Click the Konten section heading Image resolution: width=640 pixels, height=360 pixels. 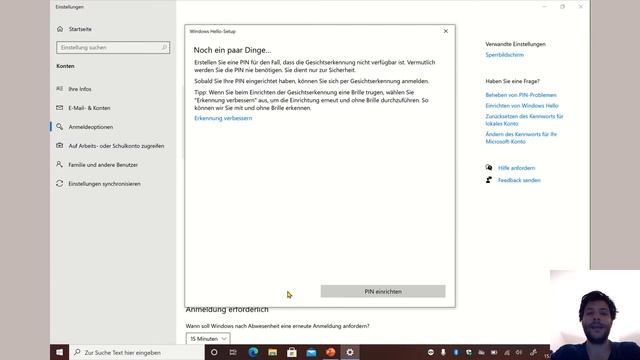pyautogui.click(x=65, y=66)
